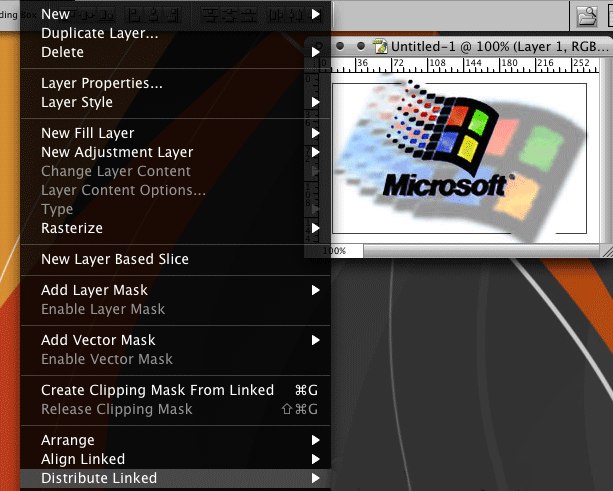The image size is (613, 491).
Task: Open the Delete submenu
Action: [175, 52]
